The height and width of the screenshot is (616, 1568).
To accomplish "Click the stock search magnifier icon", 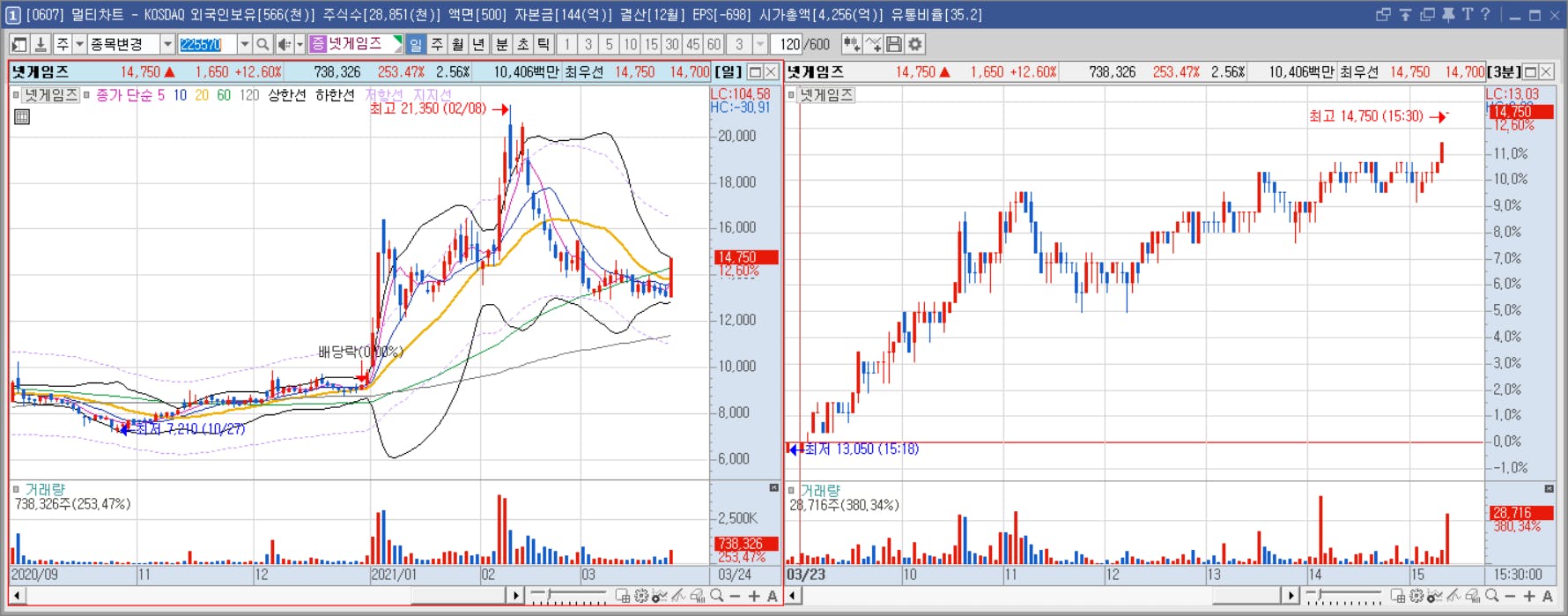I will (263, 44).
